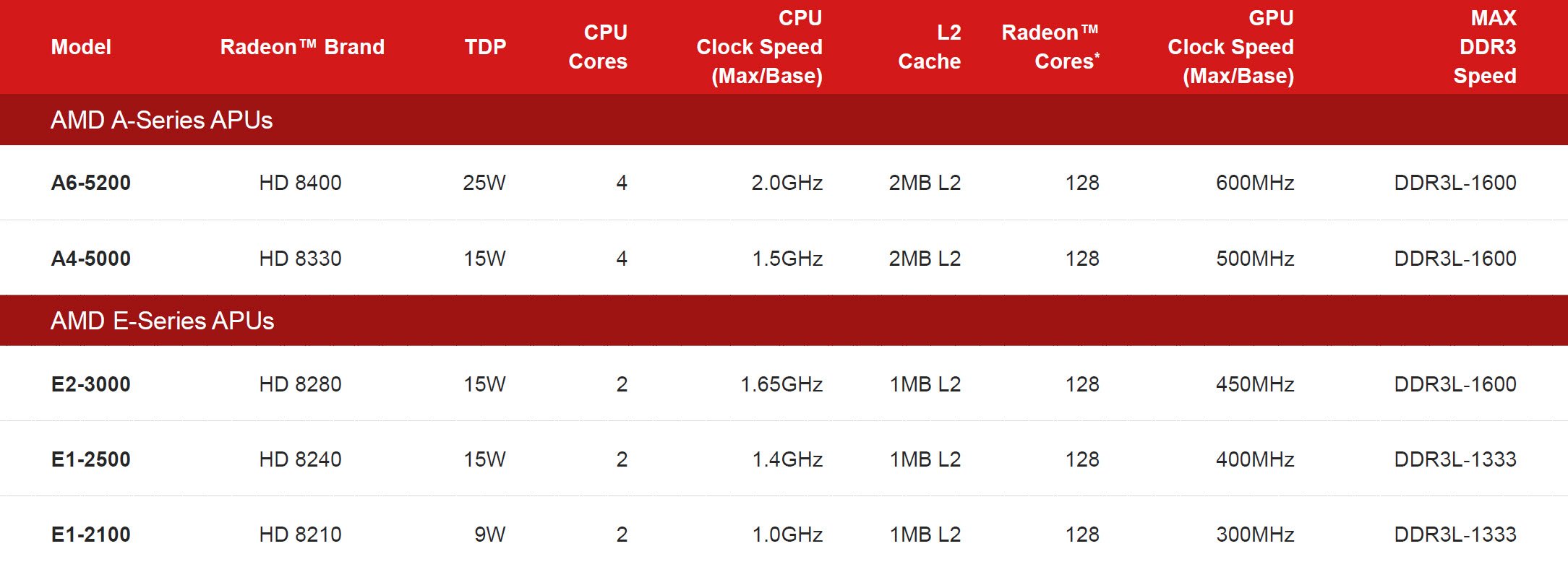Select the MAX DDR3 Speed header
The width and height of the screenshot is (1568, 567).
coord(1485,47)
